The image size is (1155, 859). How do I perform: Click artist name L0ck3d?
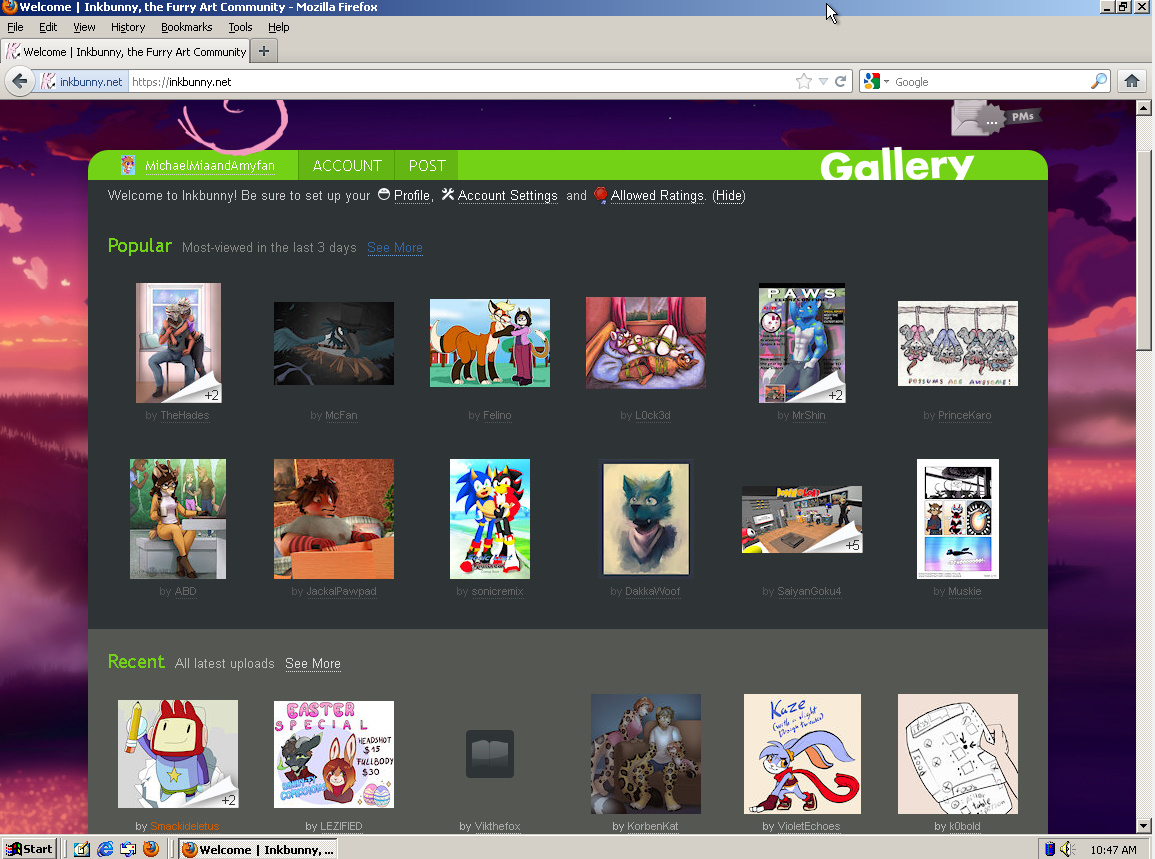653,415
